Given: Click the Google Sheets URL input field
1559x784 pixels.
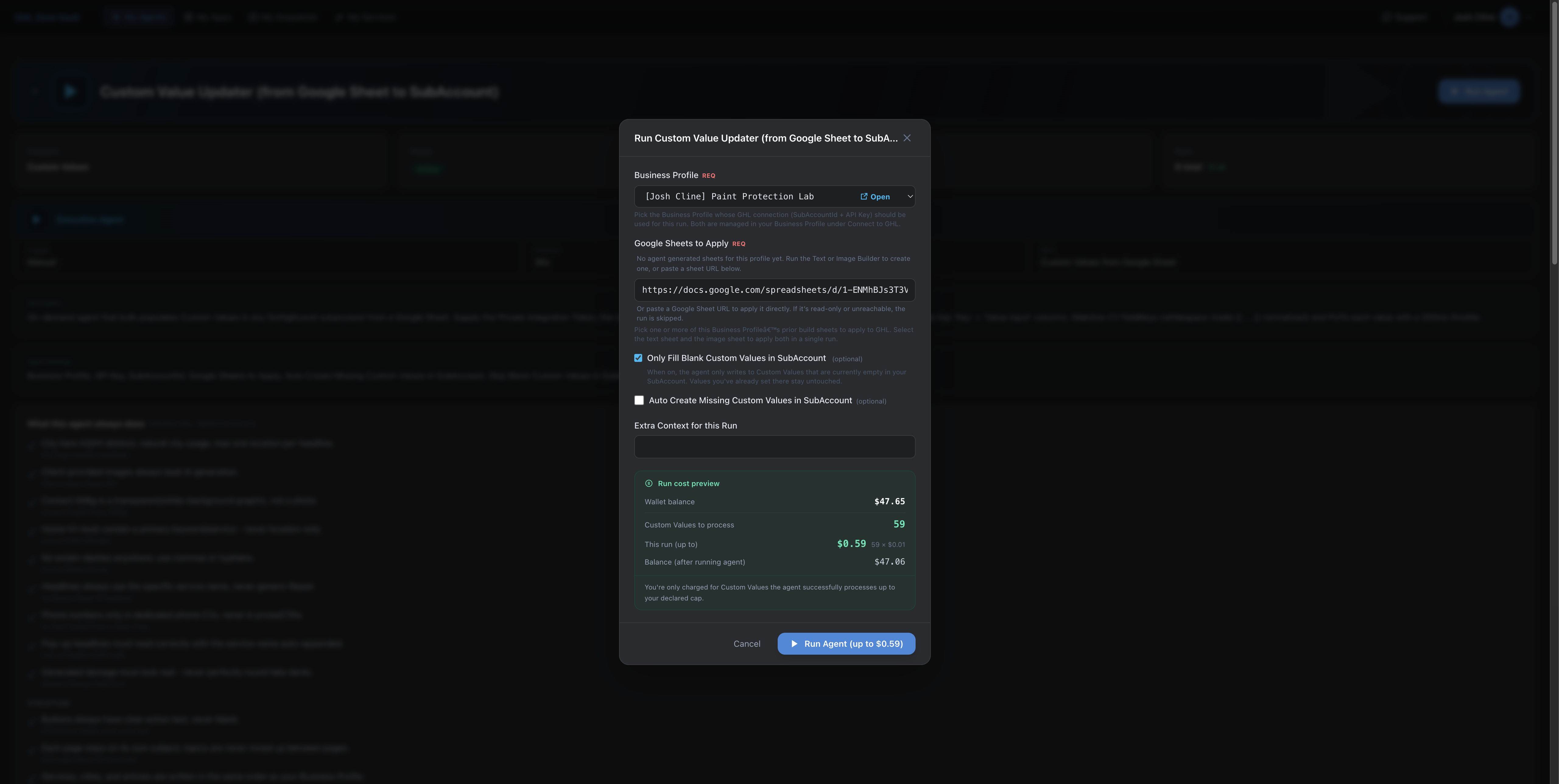Looking at the screenshot, I should pyautogui.click(x=775, y=290).
